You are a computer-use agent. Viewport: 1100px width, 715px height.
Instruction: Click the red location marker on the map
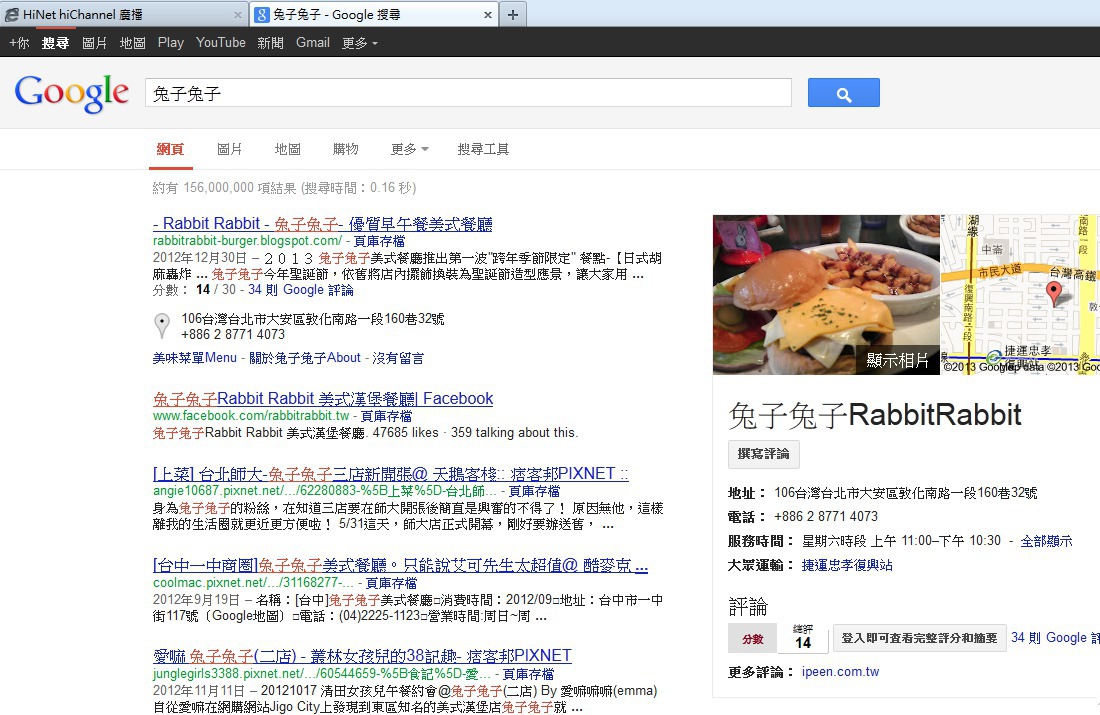point(1054,293)
